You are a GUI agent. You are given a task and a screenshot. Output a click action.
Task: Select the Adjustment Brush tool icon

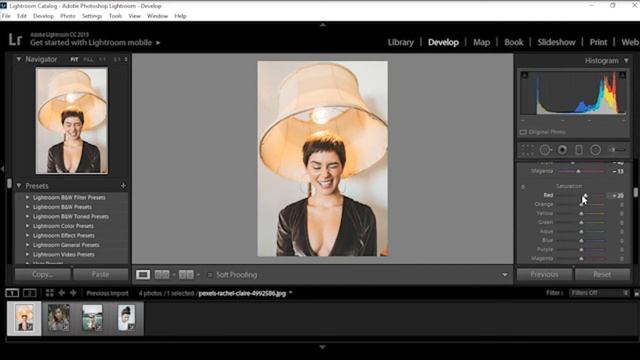click(617, 150)
